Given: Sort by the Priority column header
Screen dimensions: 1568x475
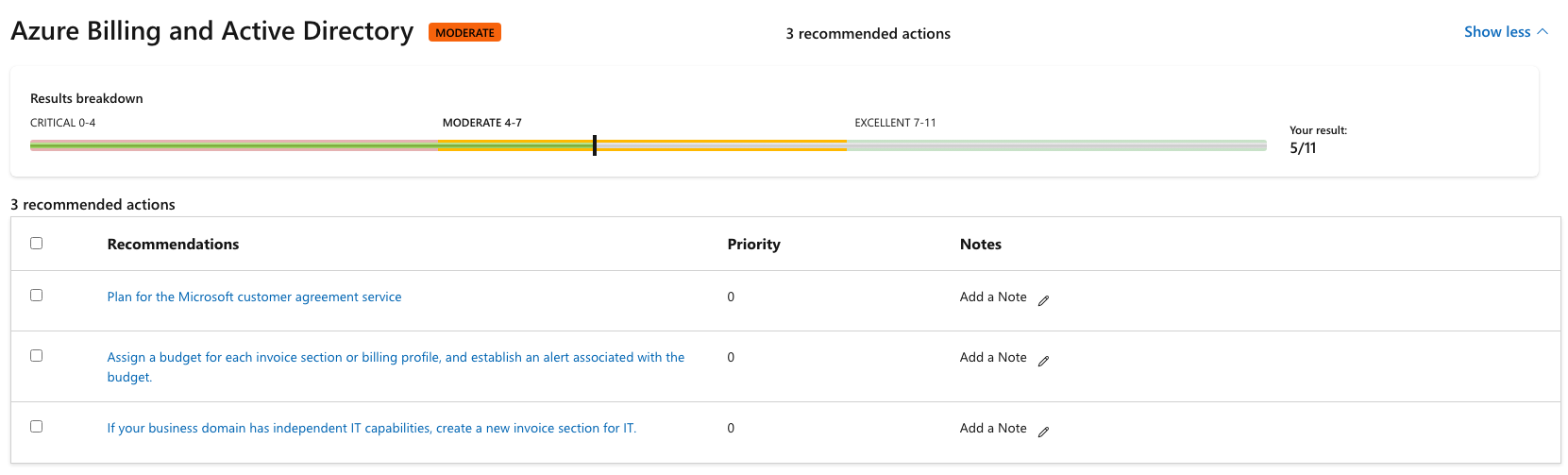Looking at the screenshot, I should [753, 244].
